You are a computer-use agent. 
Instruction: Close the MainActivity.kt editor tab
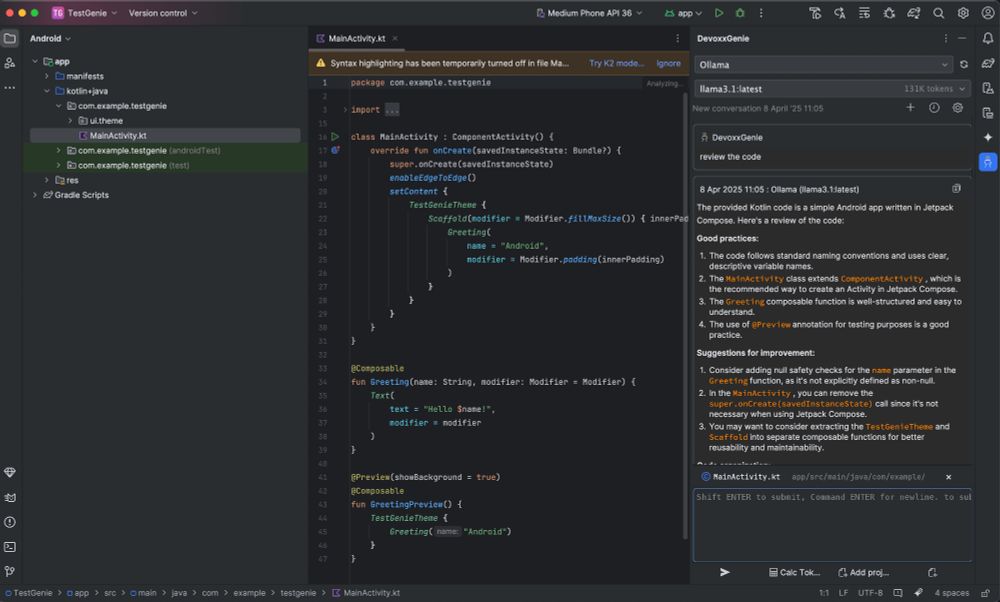coord(395,38)
